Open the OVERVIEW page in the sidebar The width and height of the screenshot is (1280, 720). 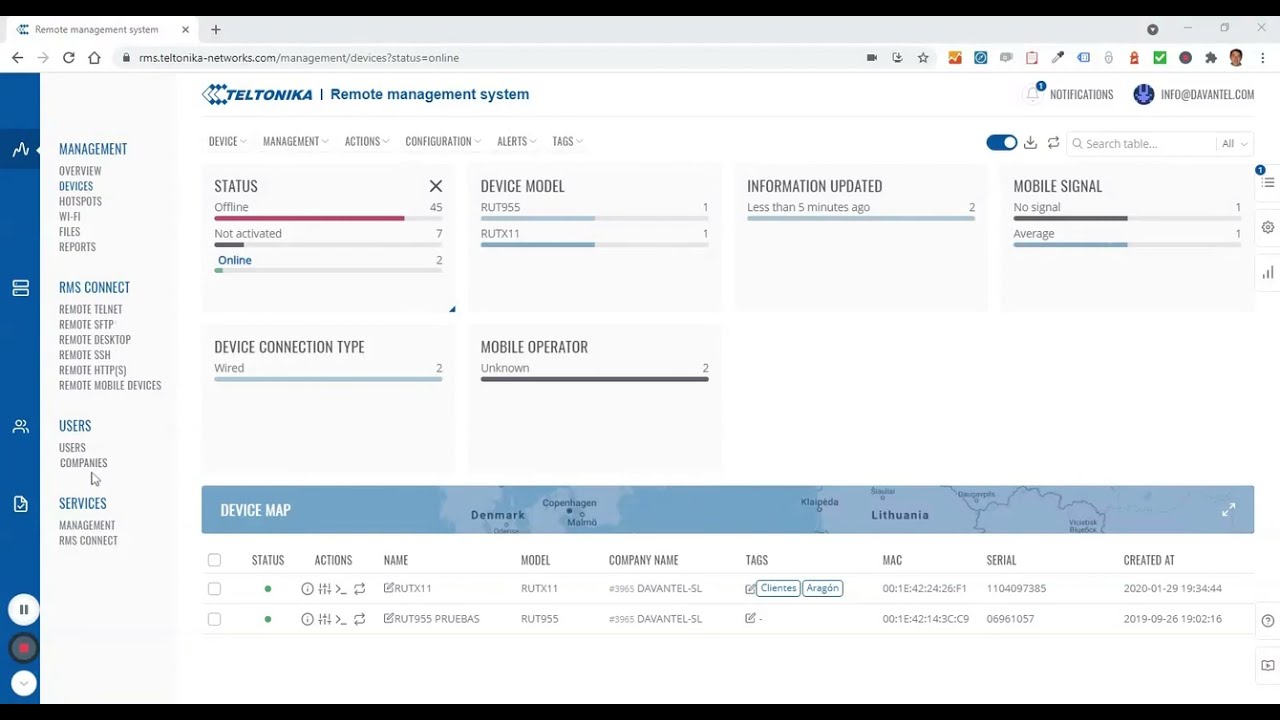(80, 171)
